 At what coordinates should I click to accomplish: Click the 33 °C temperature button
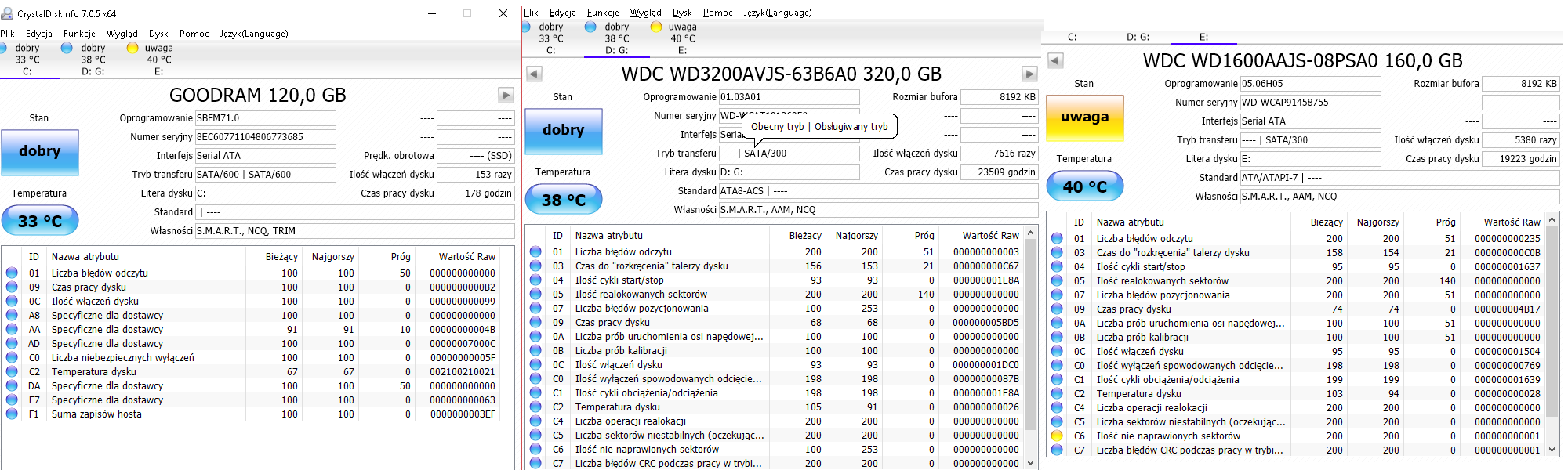pyautogui.click(x=40, y=221)
